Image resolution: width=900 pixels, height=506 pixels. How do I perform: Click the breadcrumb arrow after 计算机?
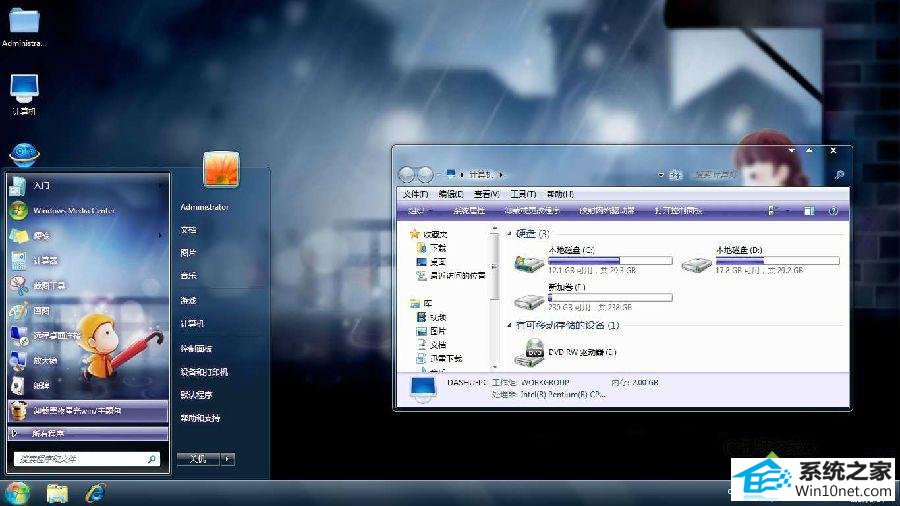501,174
